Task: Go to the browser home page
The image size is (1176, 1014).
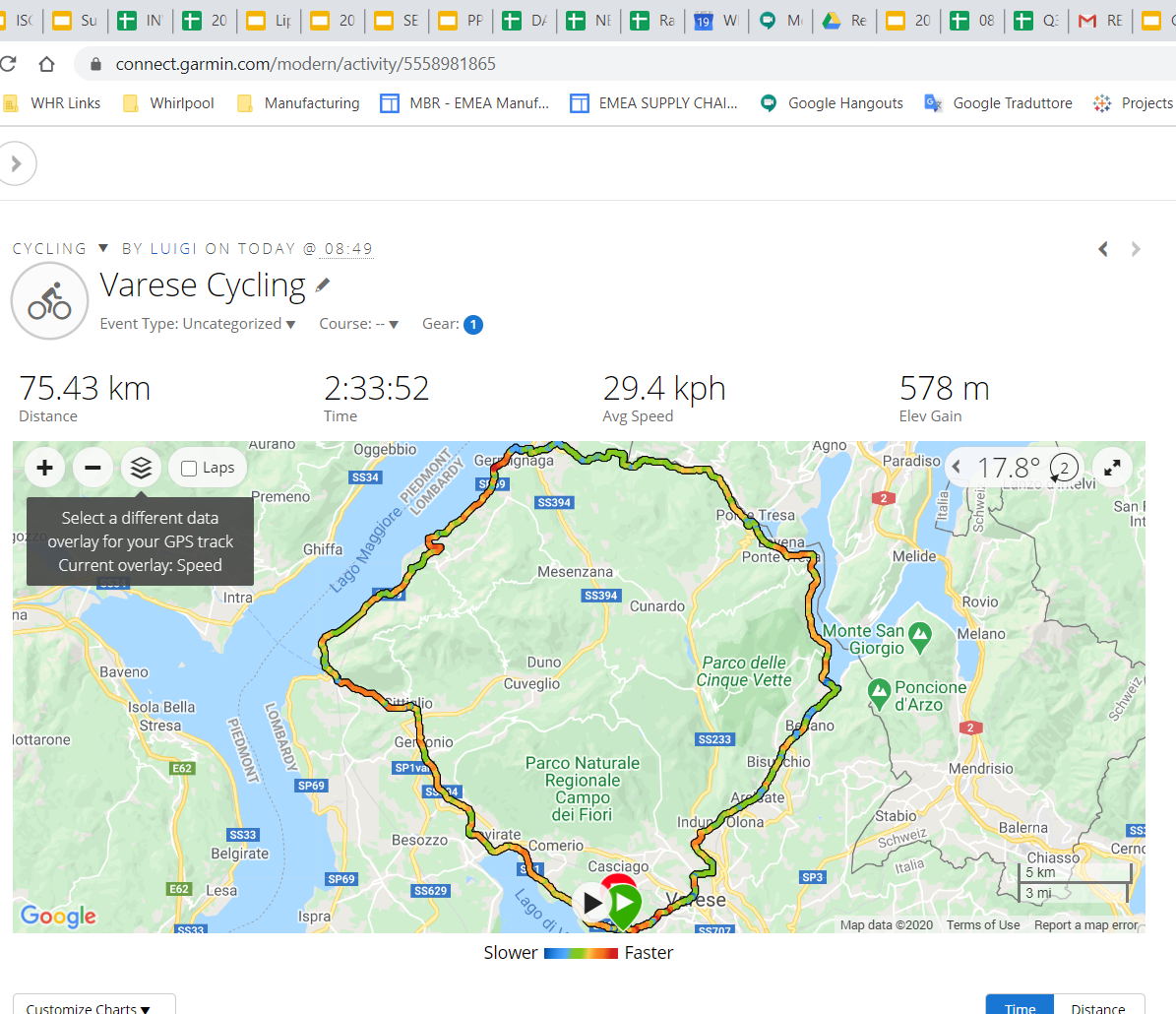Action: click(x=46, y=64)
